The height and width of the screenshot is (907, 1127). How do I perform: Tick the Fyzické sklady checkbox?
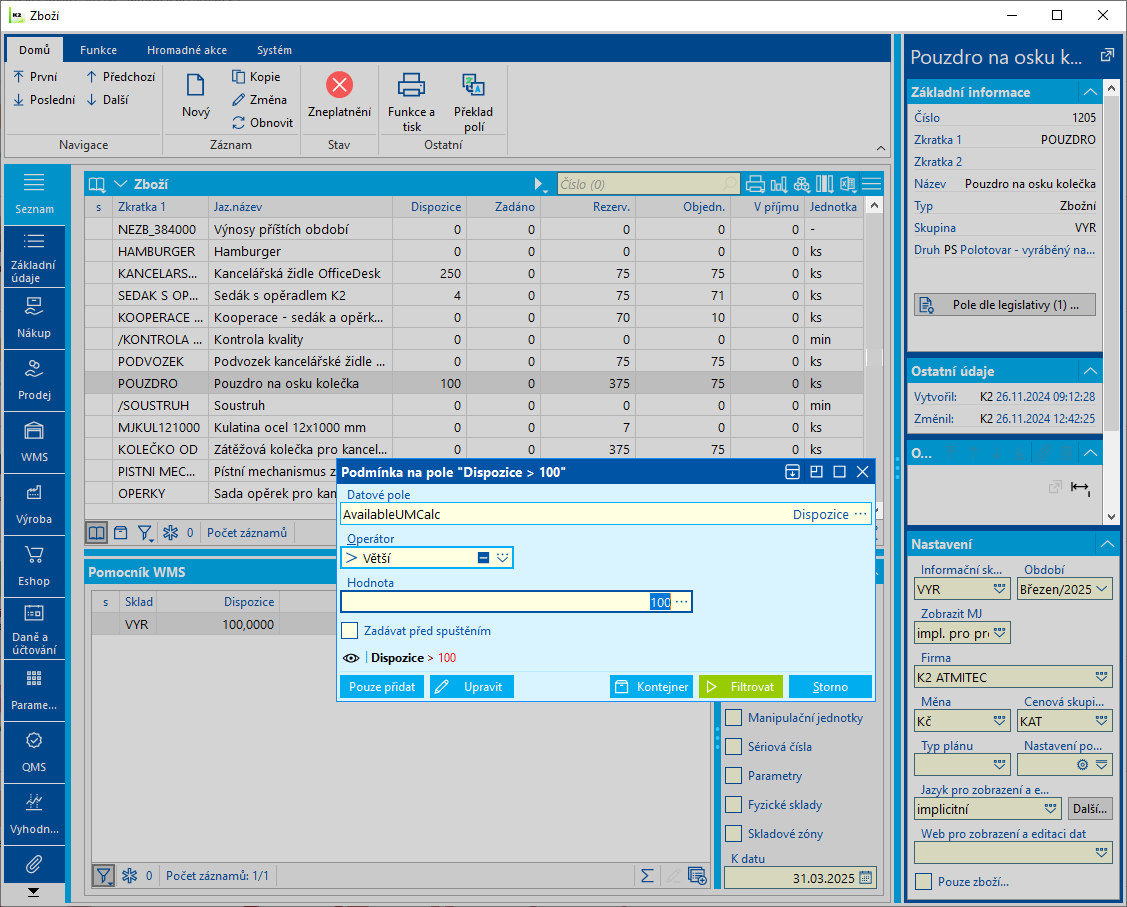coord(734,805)
